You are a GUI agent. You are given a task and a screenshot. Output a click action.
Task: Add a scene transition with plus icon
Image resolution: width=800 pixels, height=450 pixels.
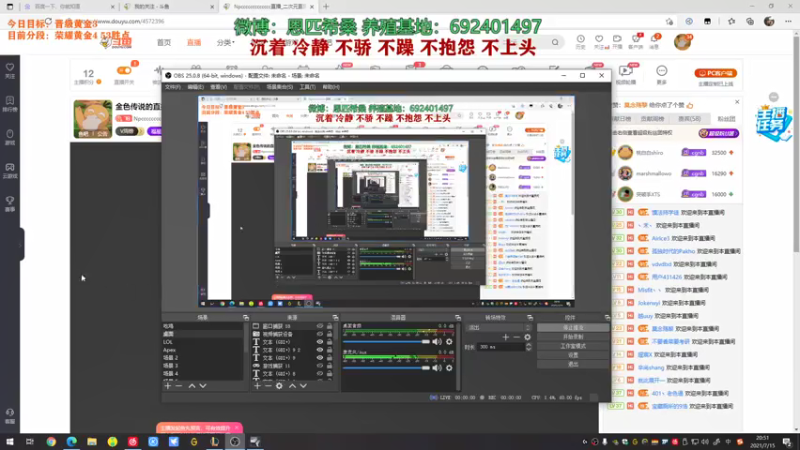click(506, 337)
